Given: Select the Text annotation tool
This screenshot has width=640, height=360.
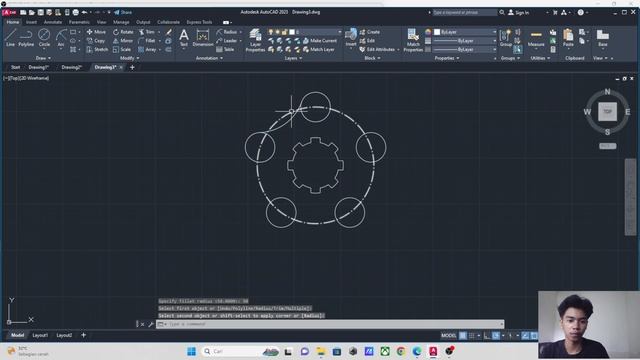Looking at the screenshot, I should (x=184, y=38).
